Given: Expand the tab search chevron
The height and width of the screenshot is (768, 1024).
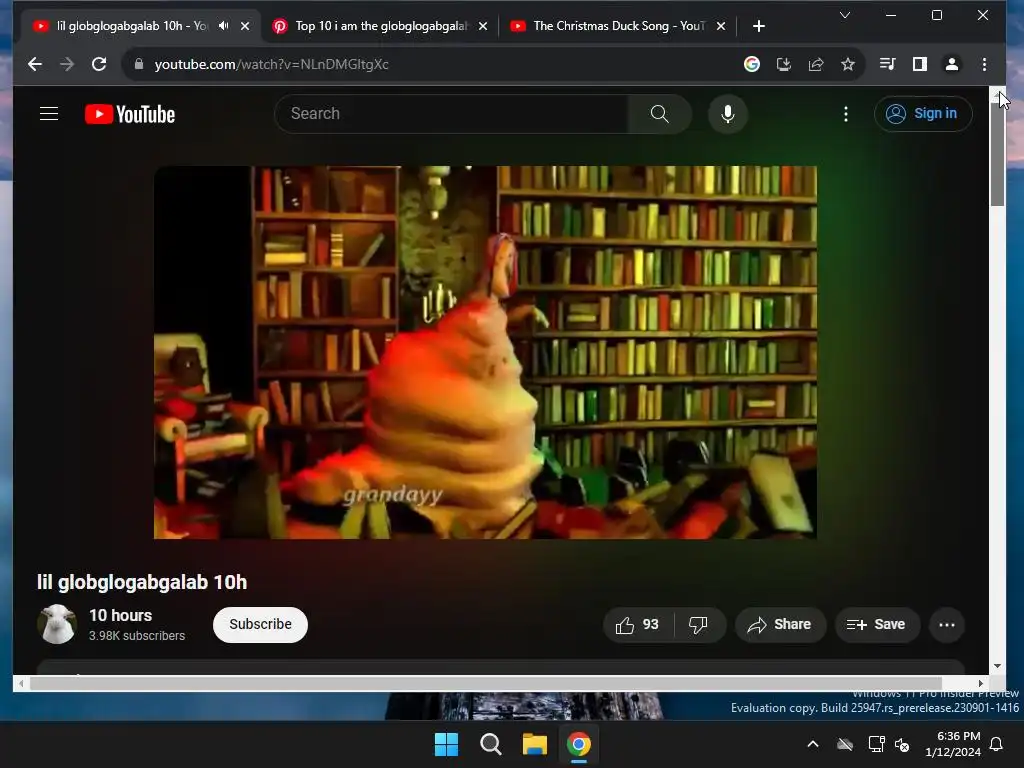Looking at the screenshot, I should 844,15.
